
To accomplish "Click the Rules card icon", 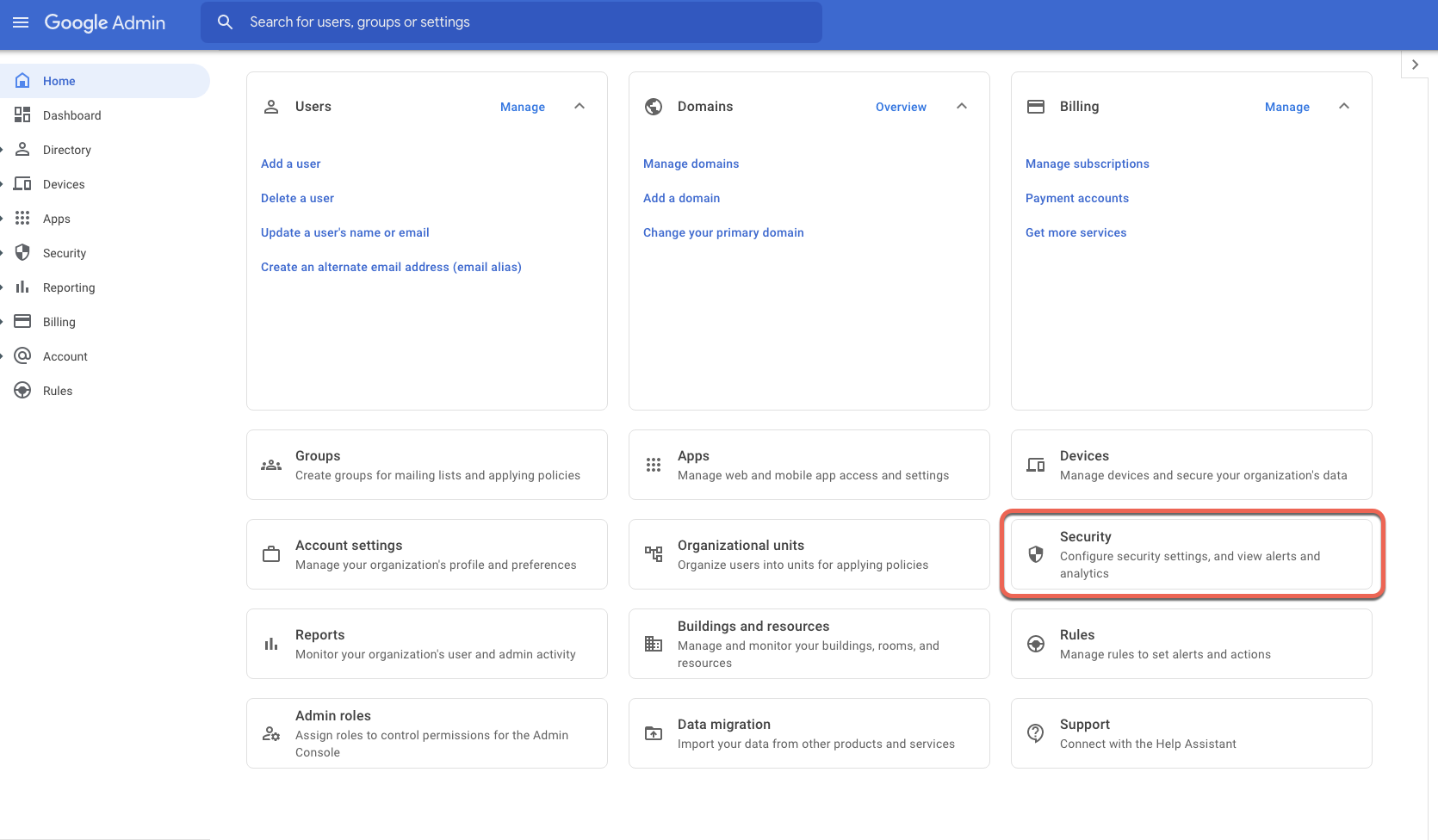I will click(x=1036, y=644).
